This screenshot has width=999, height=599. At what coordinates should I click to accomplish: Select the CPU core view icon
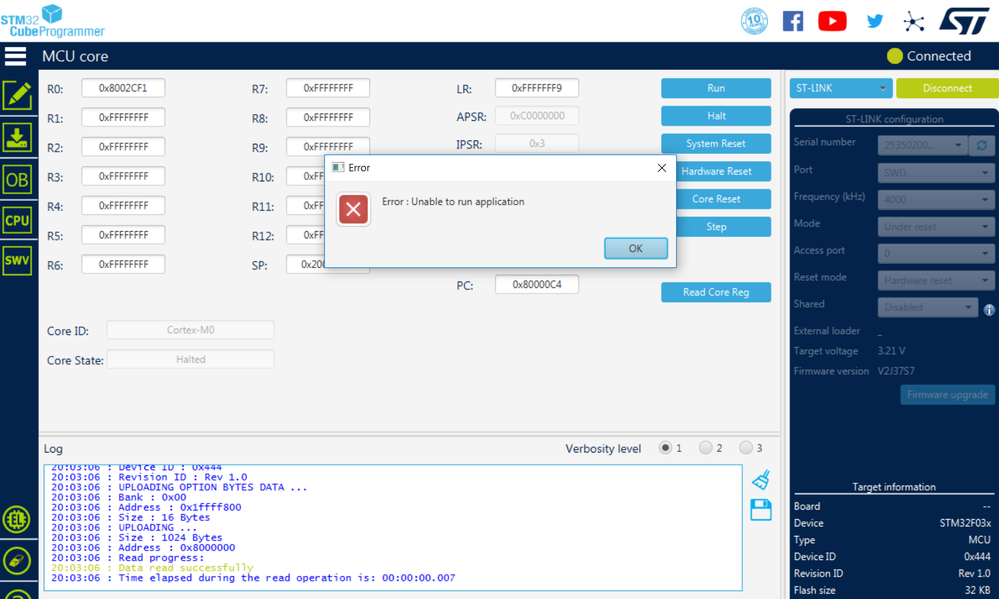click(x=17, y=220)
